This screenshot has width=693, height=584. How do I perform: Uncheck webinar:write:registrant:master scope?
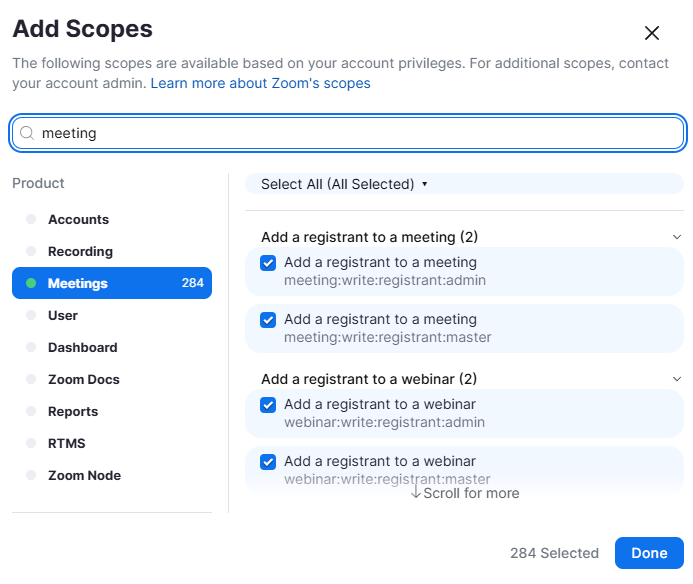coord(268,462)
